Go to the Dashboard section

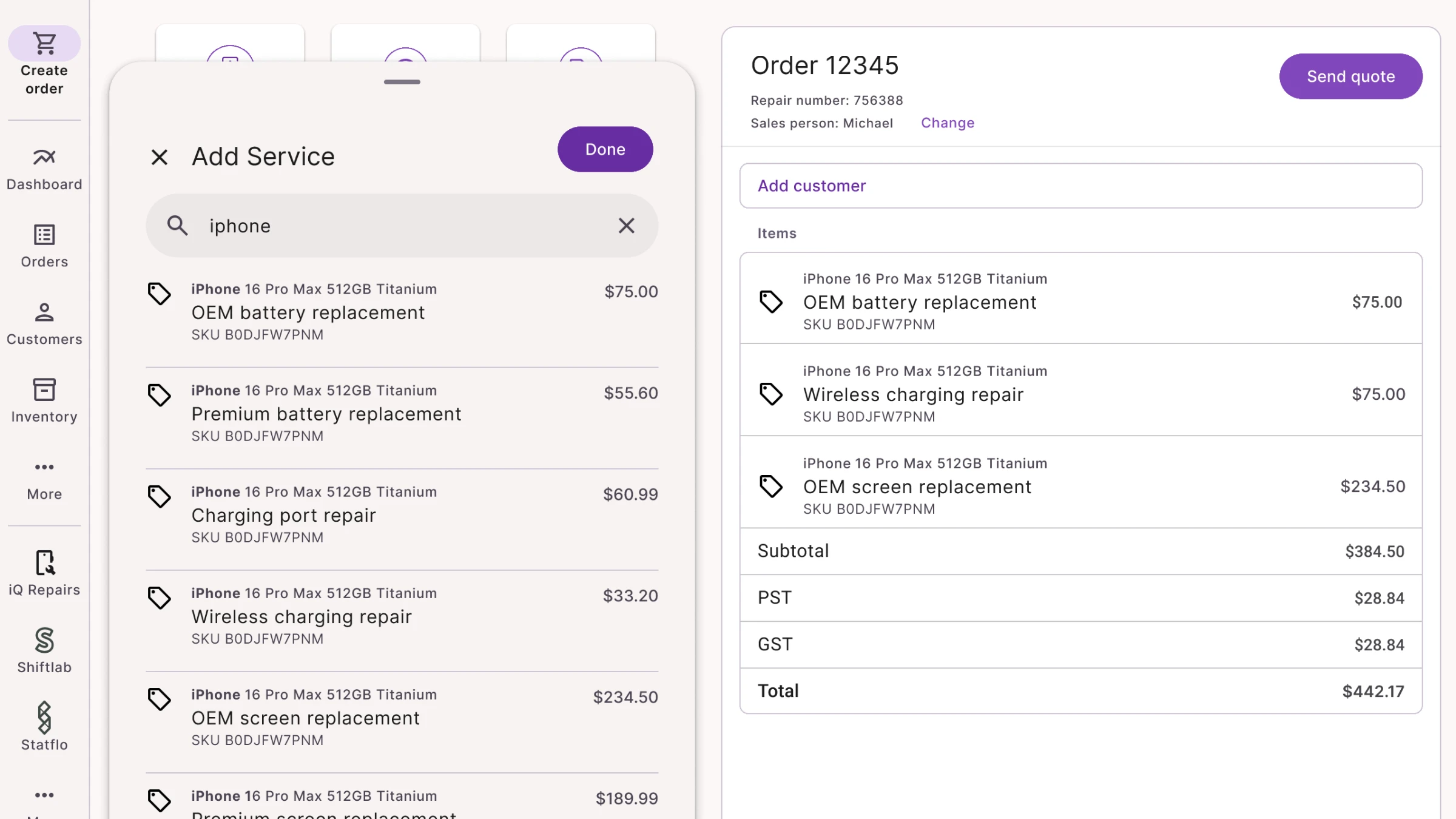pyautogui.click(x=44, y=169)
